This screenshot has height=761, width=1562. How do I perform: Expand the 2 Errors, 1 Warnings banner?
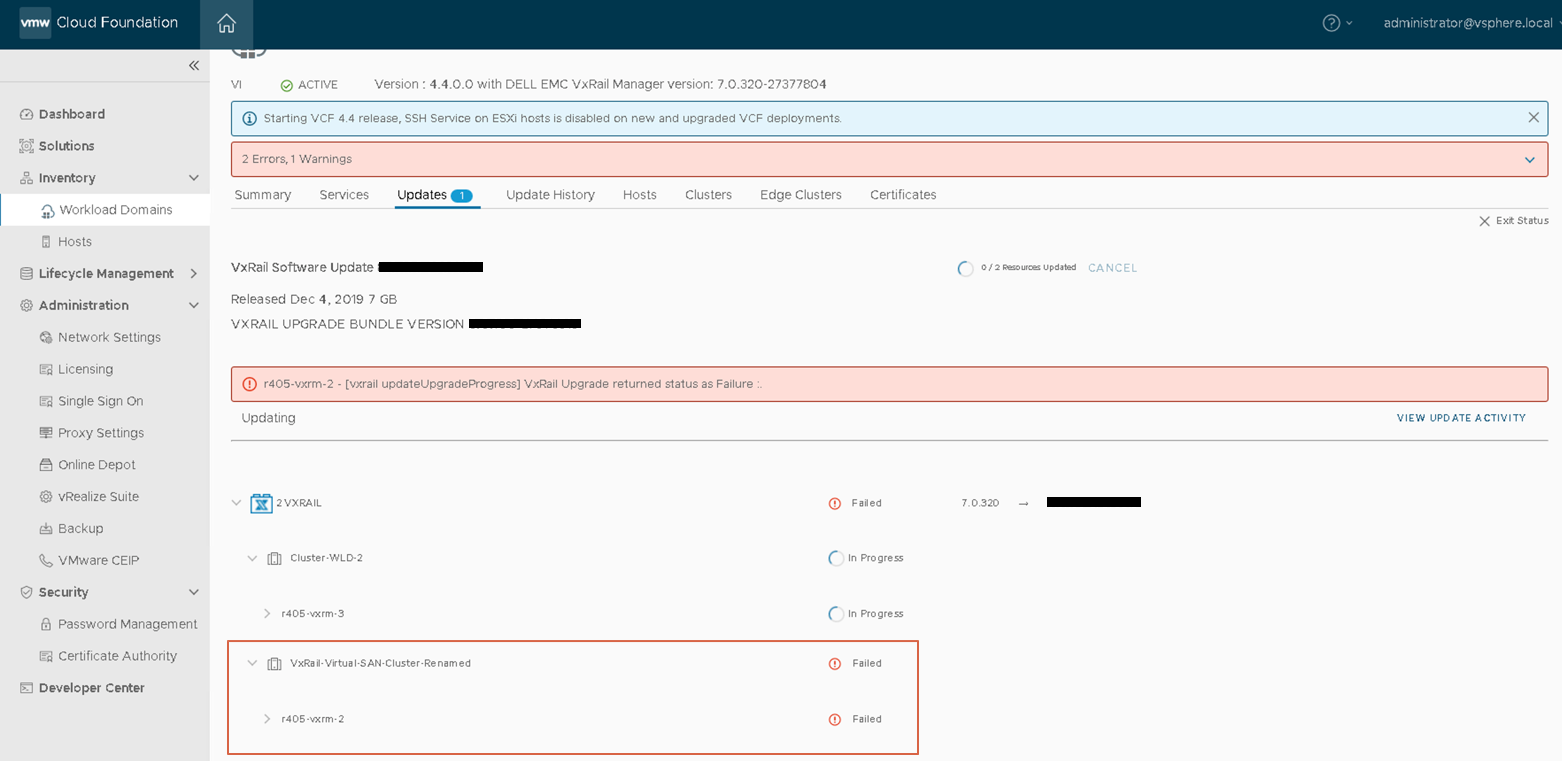pos(1529,159)
